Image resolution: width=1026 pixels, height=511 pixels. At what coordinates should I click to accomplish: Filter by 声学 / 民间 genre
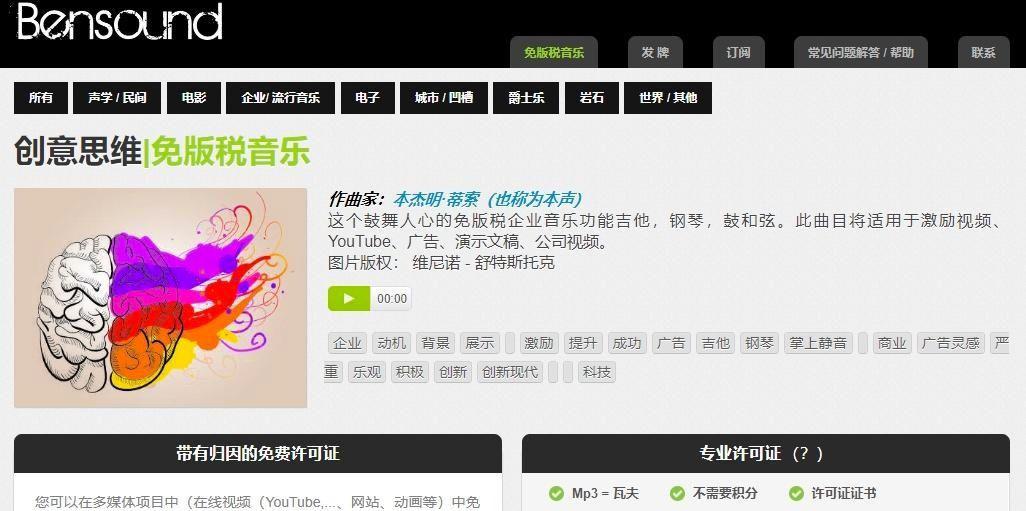[x=117, y=98]
